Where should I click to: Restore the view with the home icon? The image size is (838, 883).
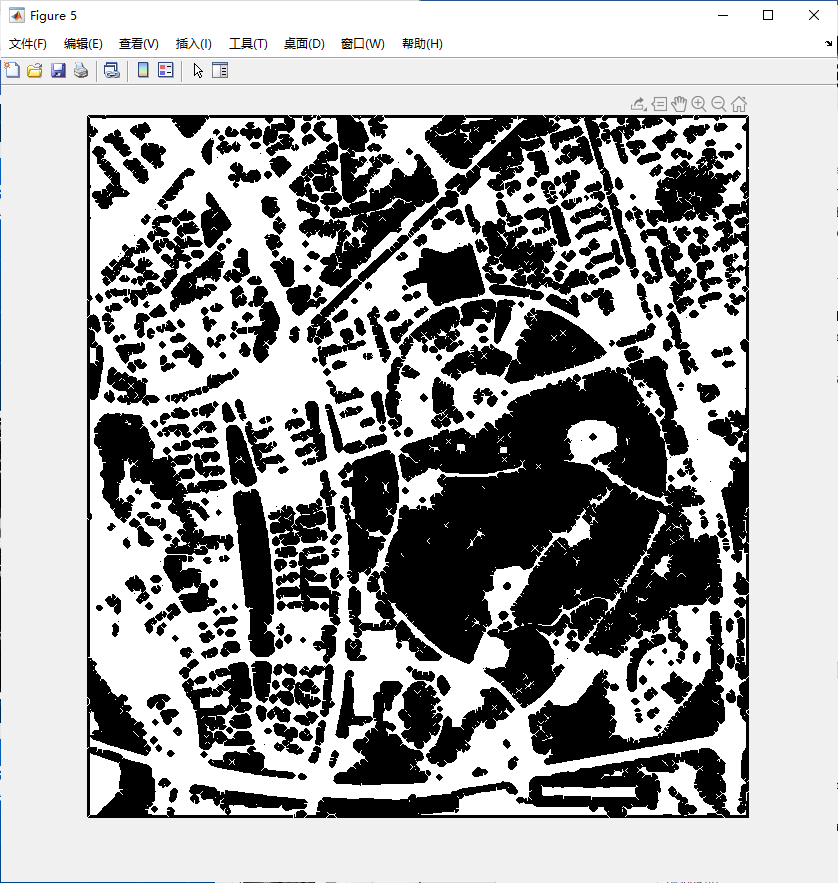pyautogui.click(x=739, y=103)
